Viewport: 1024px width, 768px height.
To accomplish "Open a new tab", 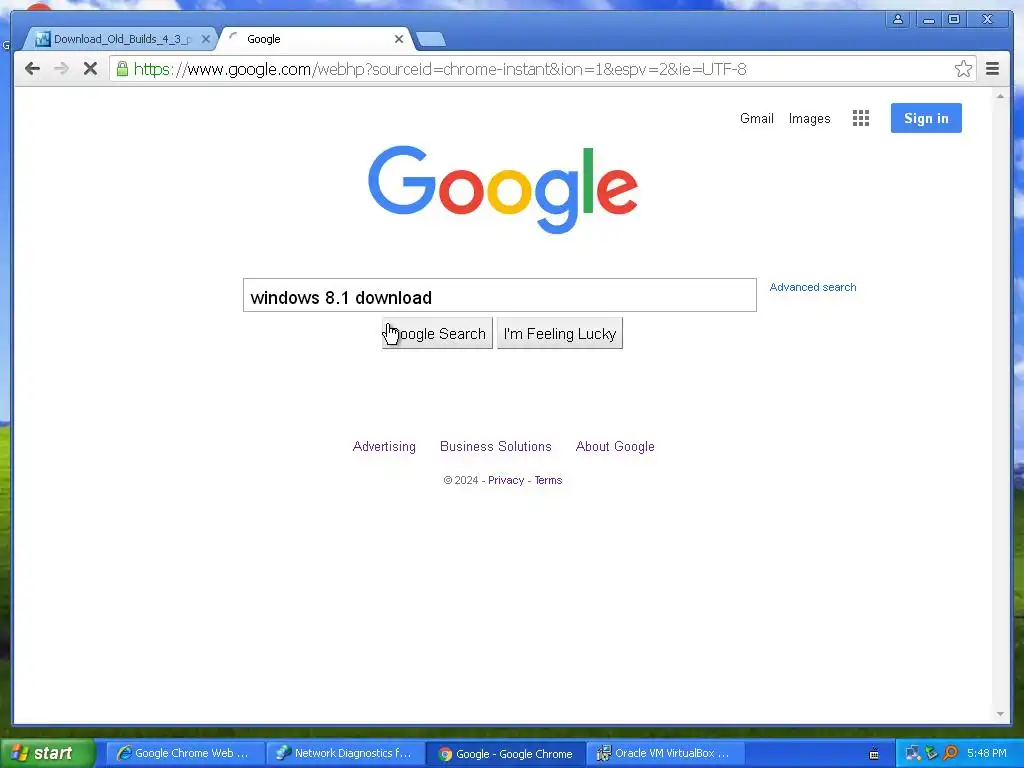I will pyautogui.click(x=430, y=39).
